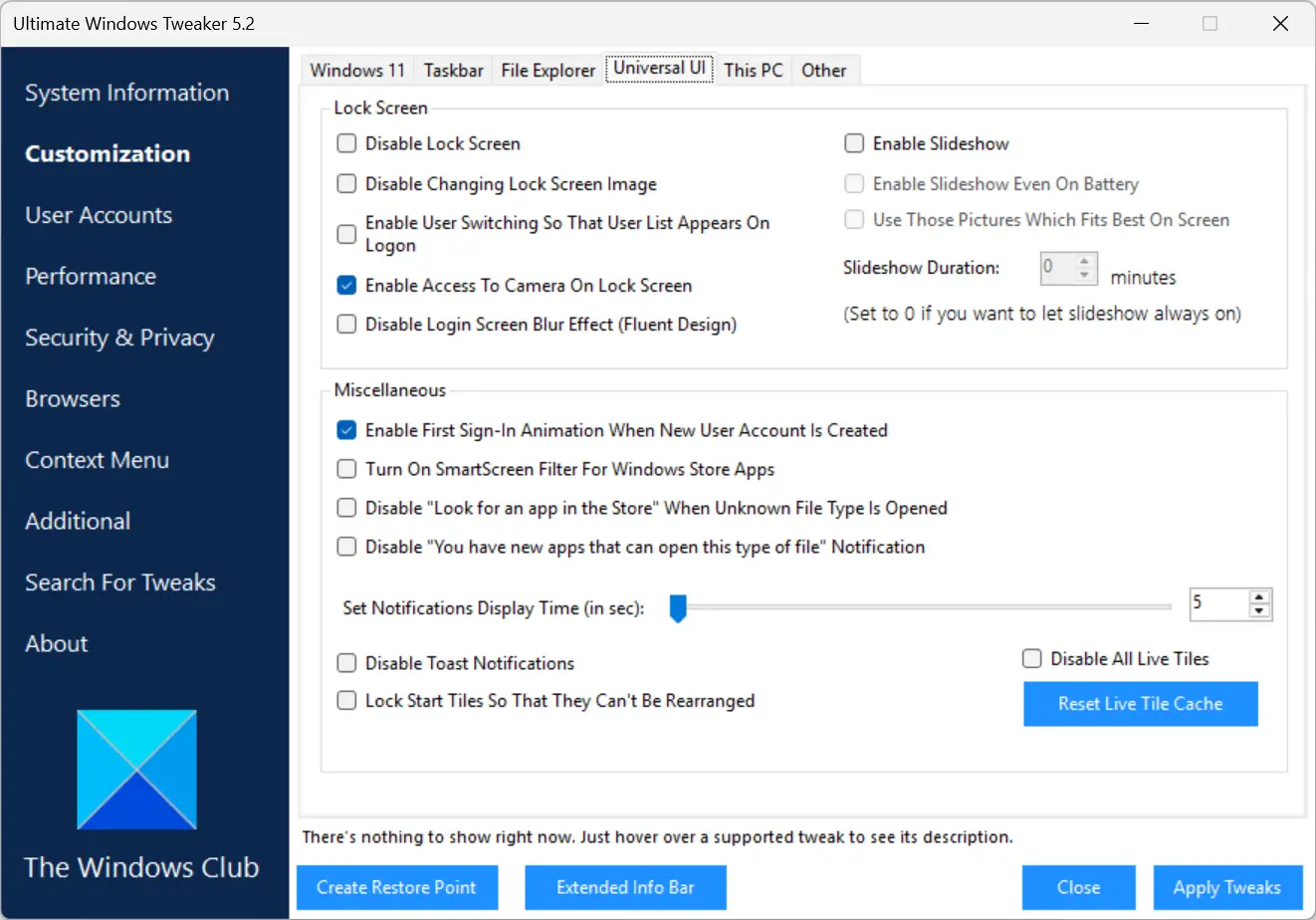Decrease notifications display time spinner

[x=1259, y=610]
